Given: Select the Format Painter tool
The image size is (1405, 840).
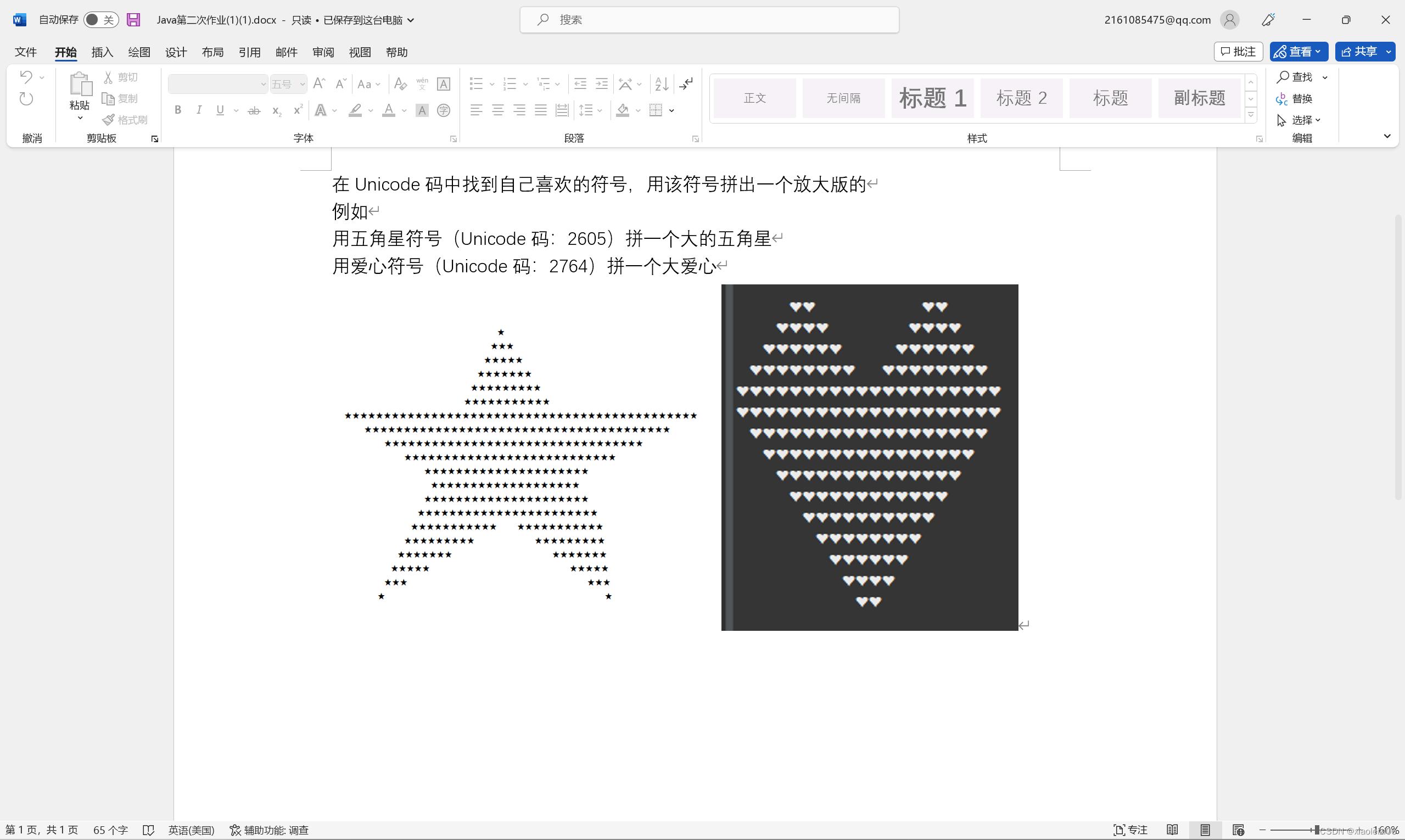Looking at the screenshot, I should [x=125, y=119].
